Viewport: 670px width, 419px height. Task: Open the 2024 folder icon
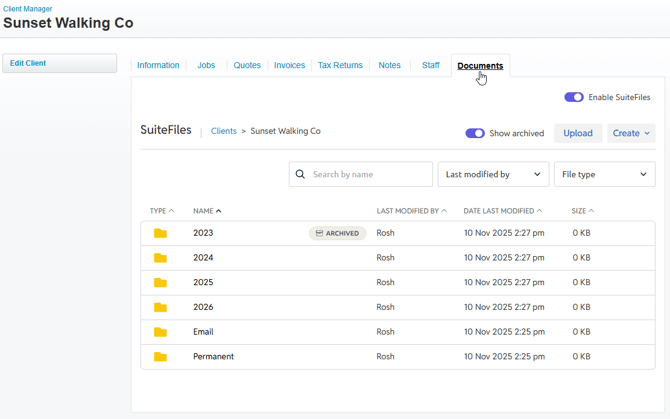(160, 258)
